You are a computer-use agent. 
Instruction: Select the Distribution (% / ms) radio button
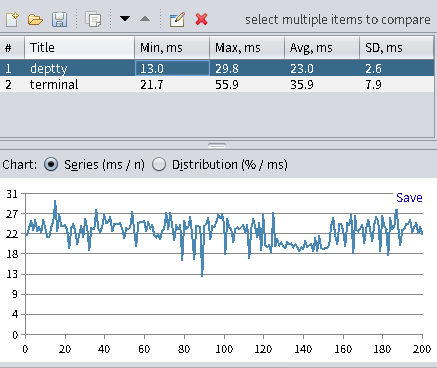[159, 164]
